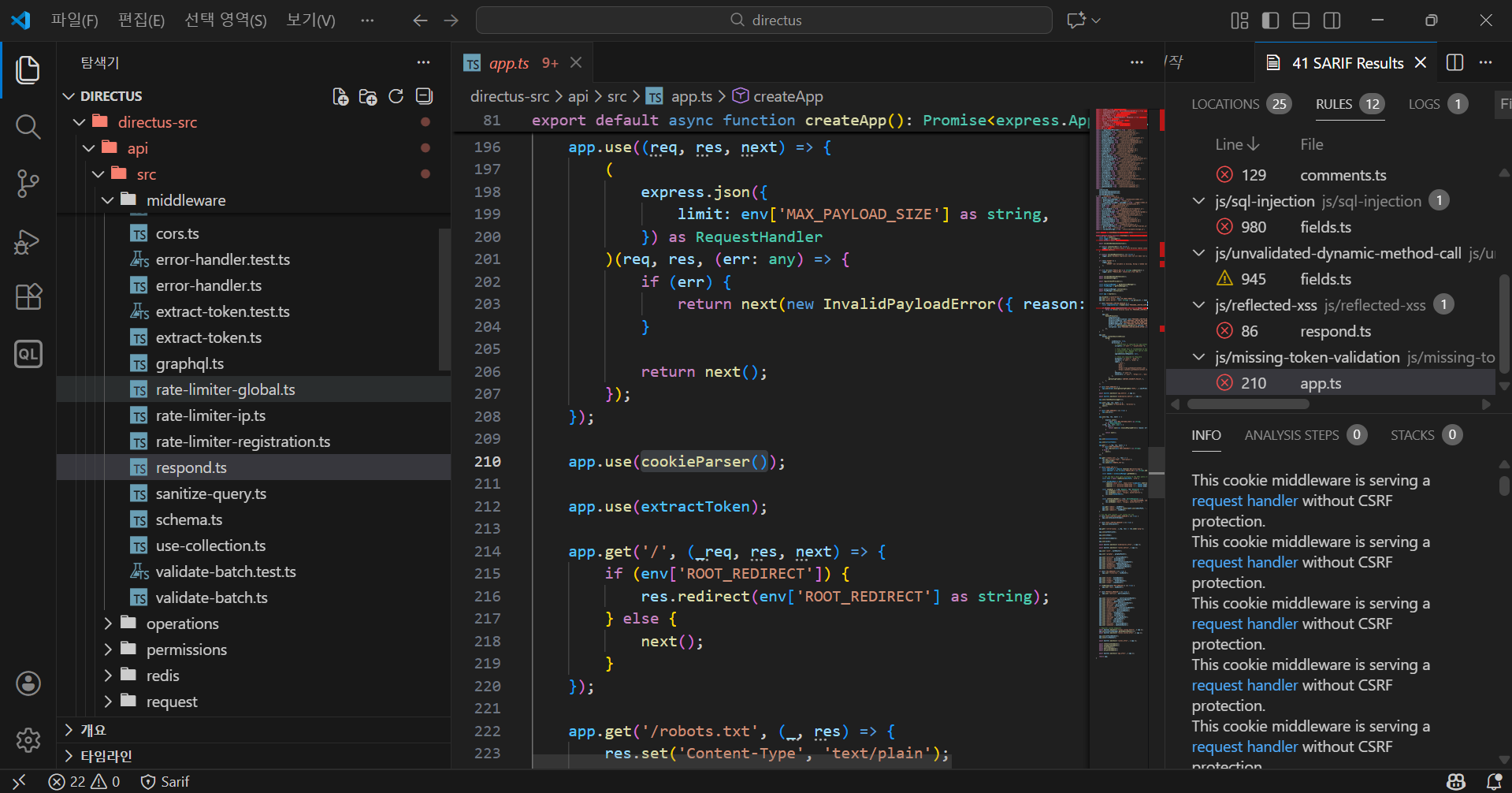Open the Manage gear icon
This screenshot has height=793, width=1512.
(28, 740)
